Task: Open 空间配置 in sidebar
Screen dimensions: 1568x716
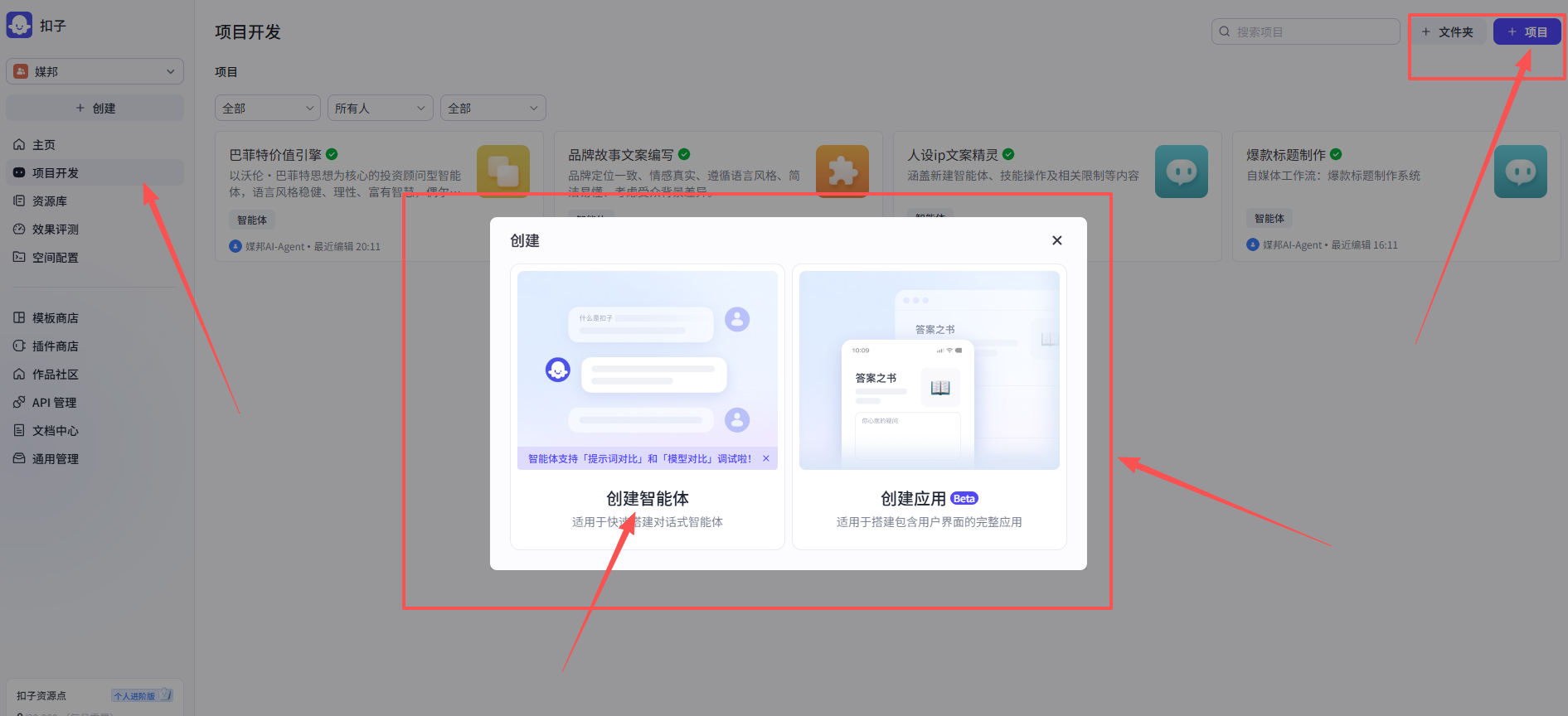Action: [x=95, y=257]
